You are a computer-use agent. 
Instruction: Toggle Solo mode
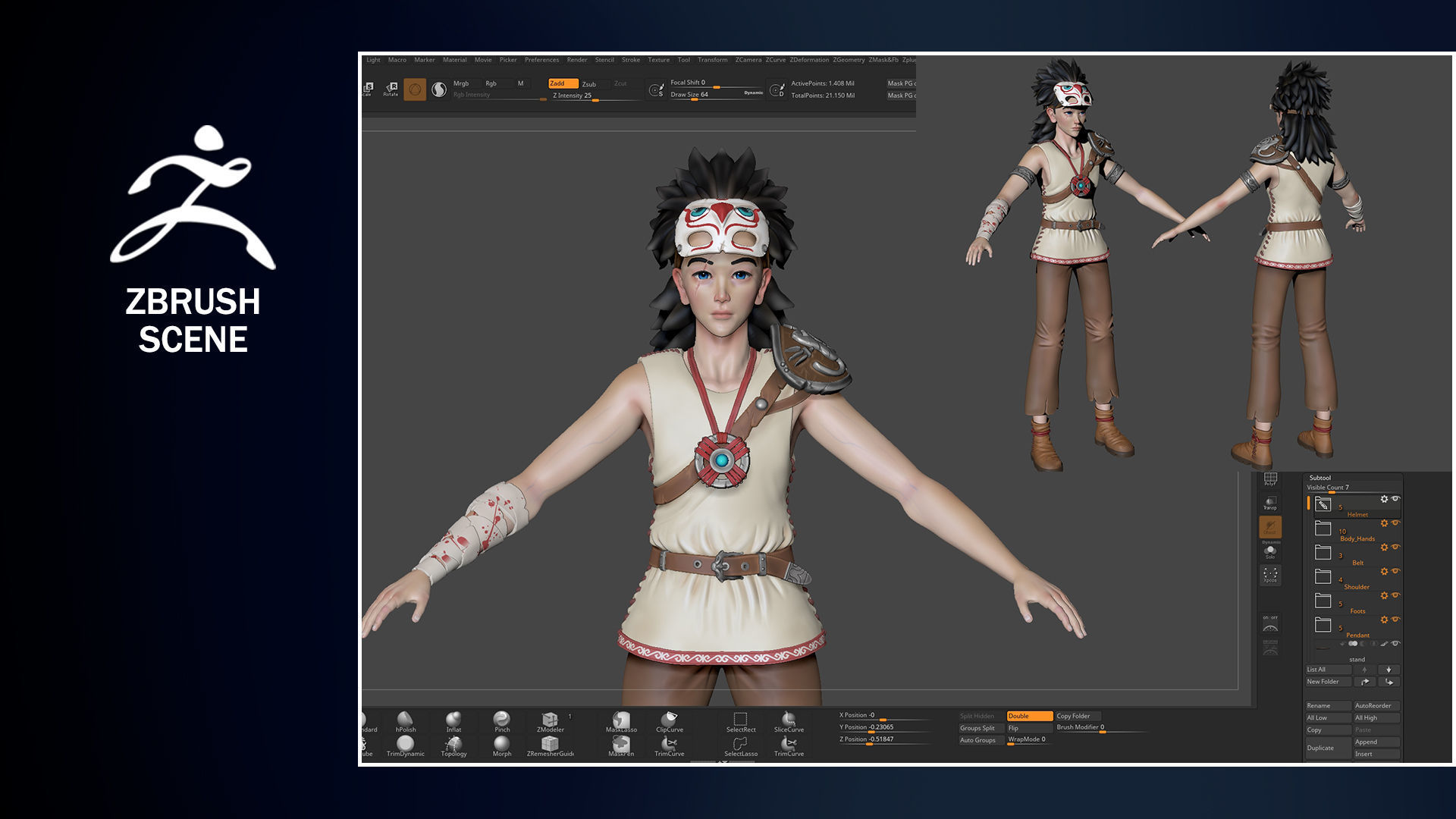point(1270,551)
